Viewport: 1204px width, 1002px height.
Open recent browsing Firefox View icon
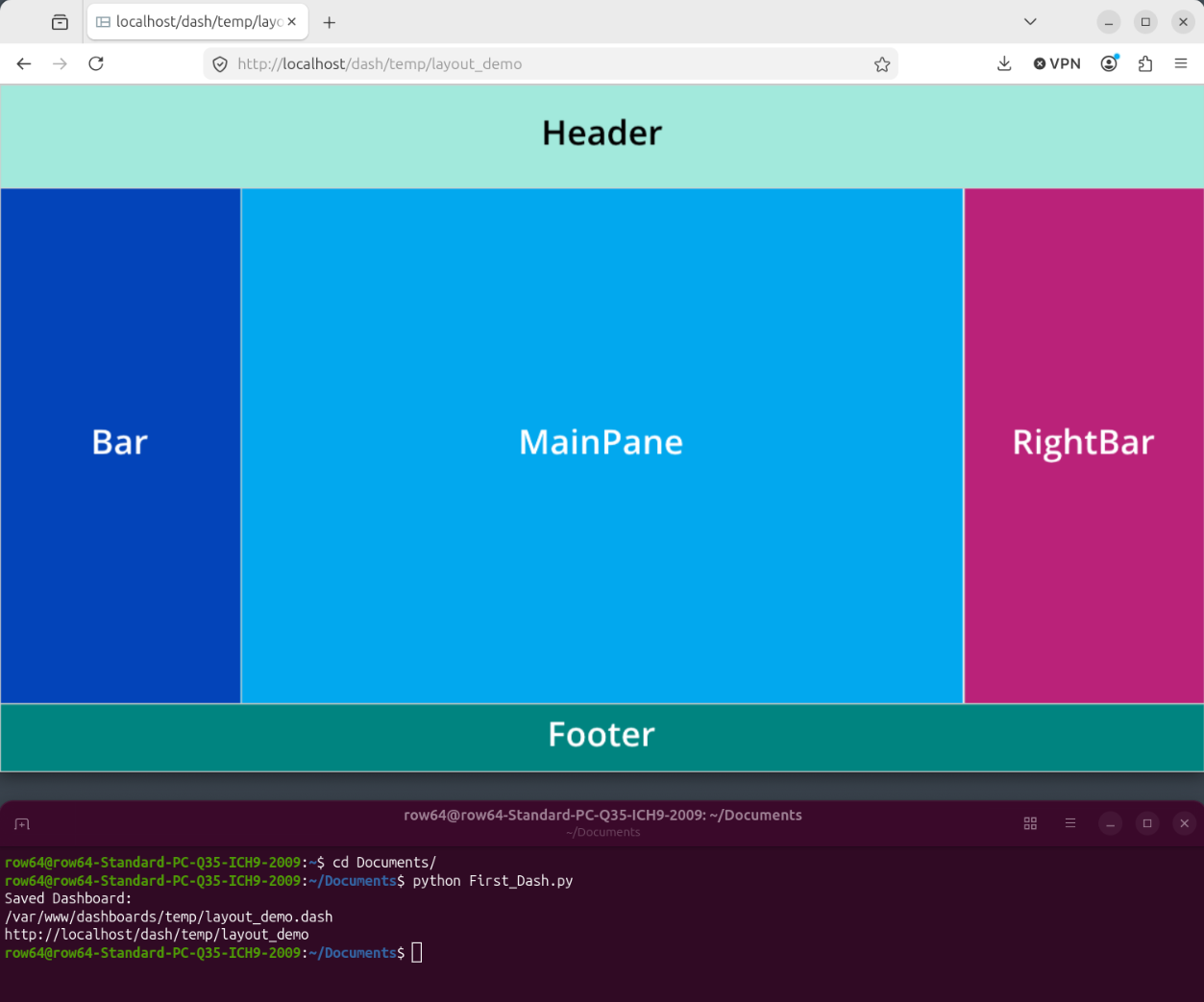[x=60, y=22]
